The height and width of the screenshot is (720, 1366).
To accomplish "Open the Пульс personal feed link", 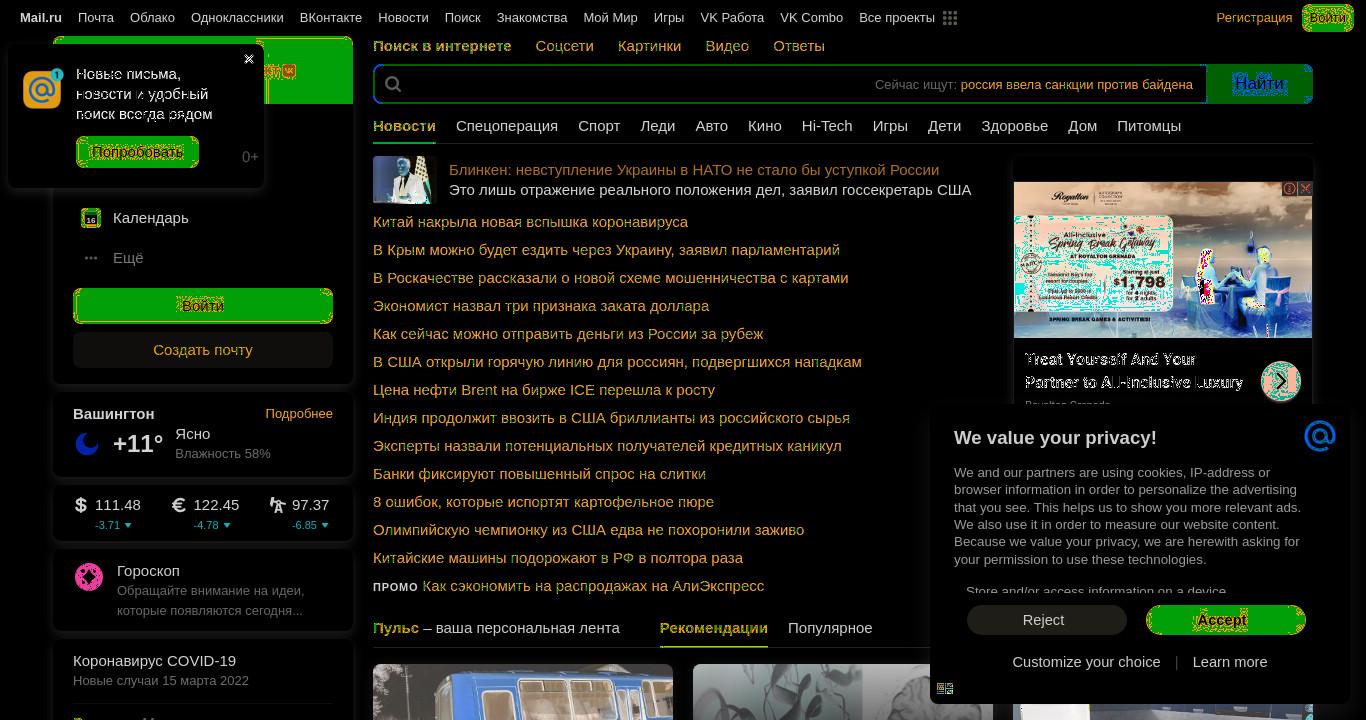I will [x=396, y=628].
